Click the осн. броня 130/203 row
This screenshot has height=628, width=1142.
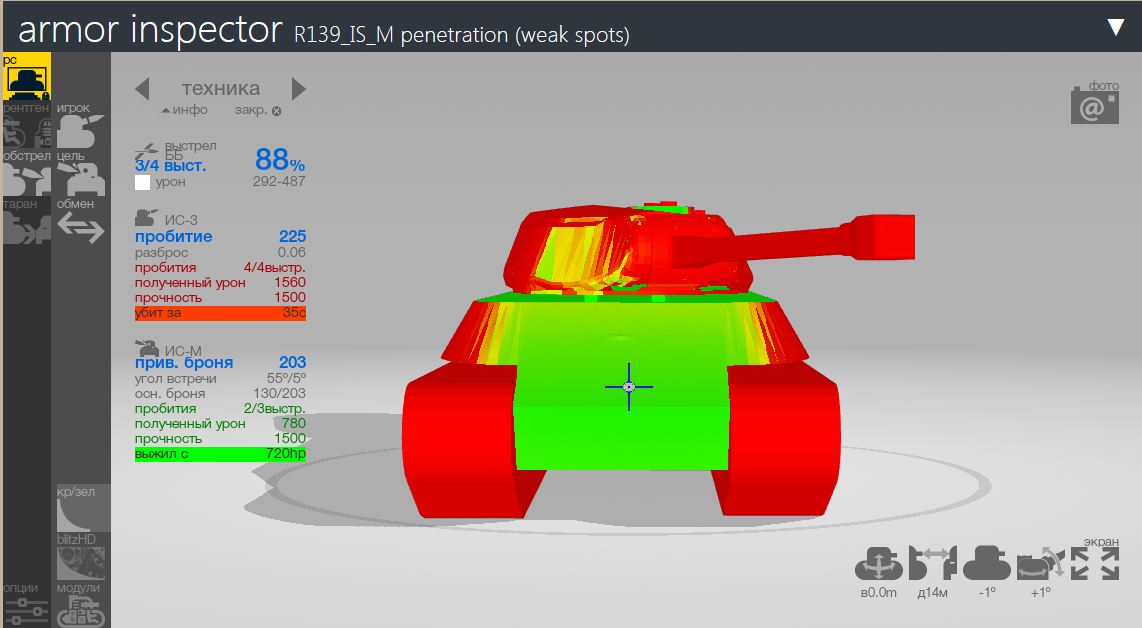220,393
